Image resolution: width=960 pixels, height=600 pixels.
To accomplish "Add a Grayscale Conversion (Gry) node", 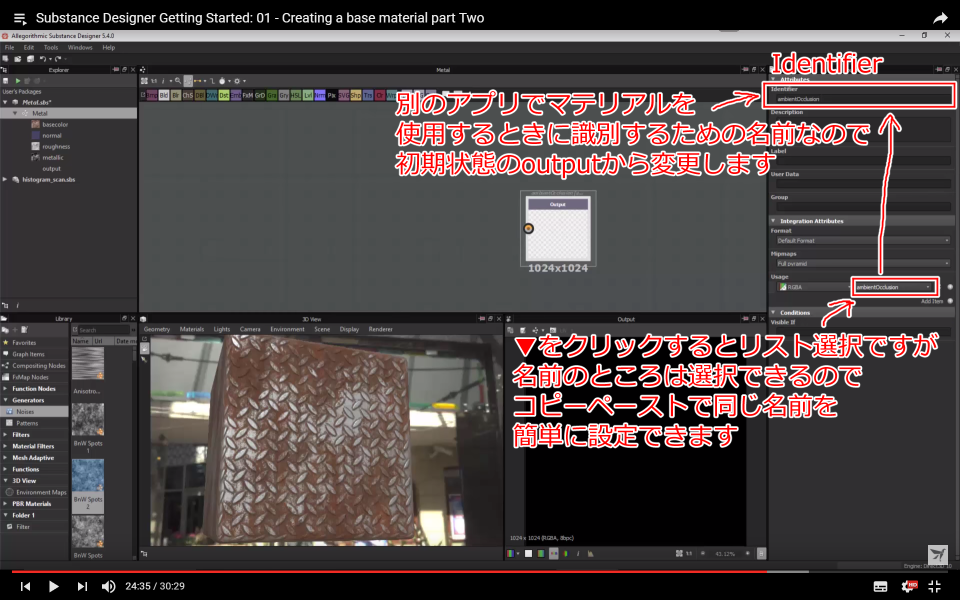I will 283,96.
